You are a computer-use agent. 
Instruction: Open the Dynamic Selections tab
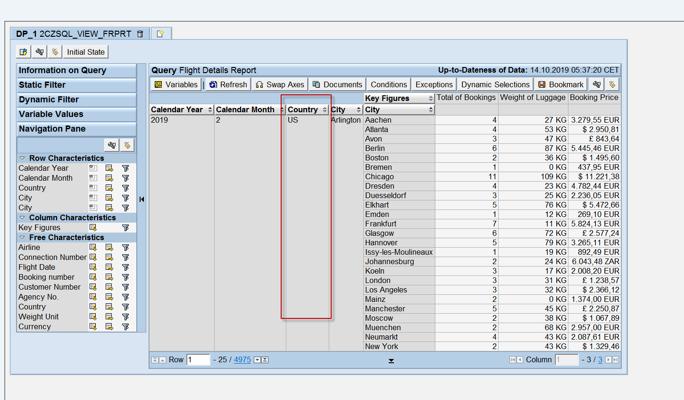coord(495,85)
